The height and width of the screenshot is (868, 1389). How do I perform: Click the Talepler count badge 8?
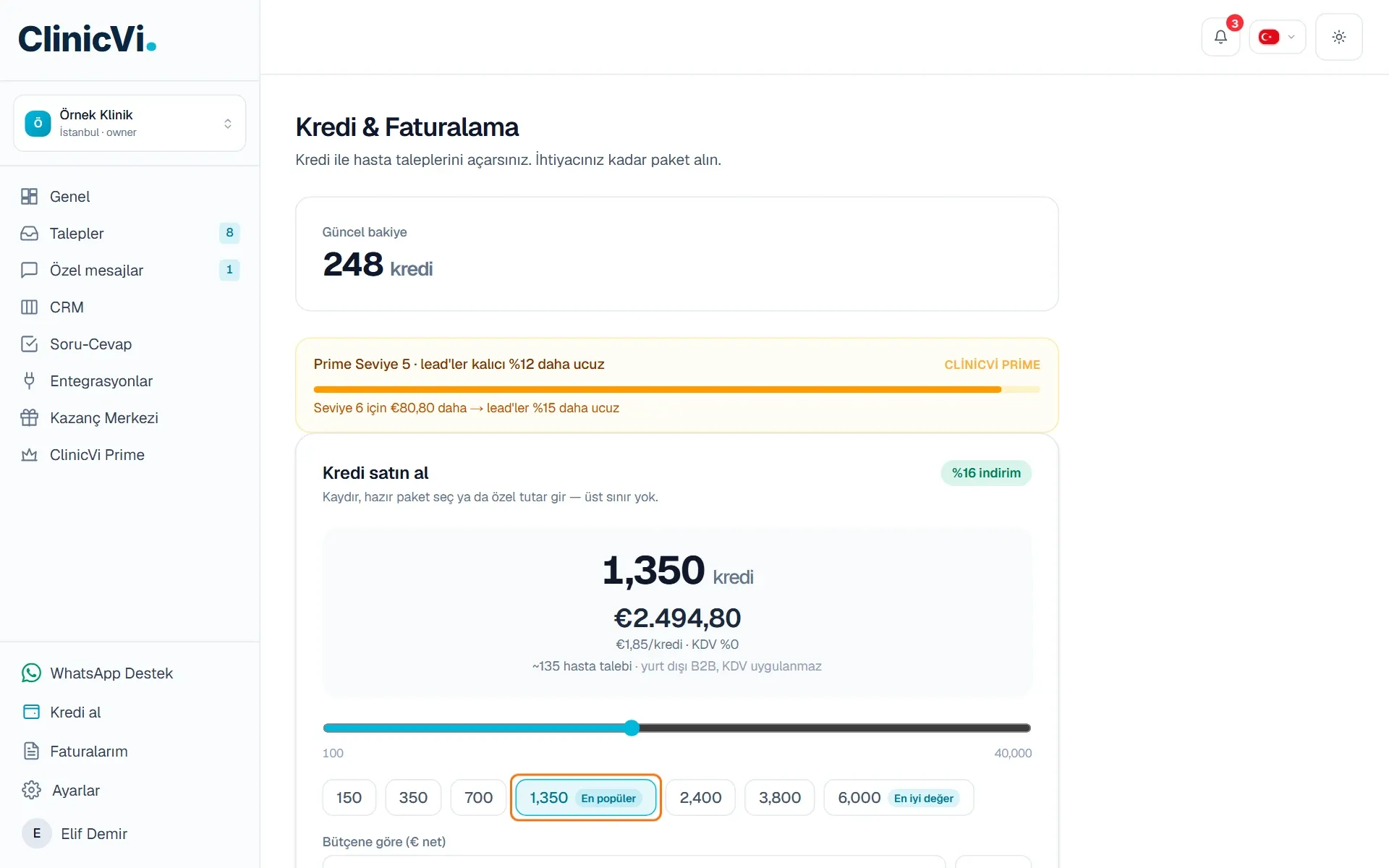point(229,233)
